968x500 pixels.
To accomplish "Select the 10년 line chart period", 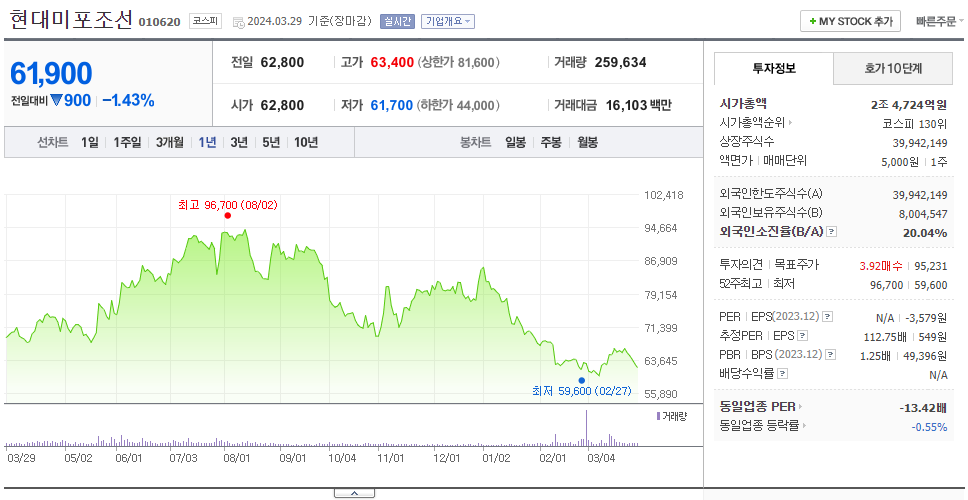I will (306, 143).
